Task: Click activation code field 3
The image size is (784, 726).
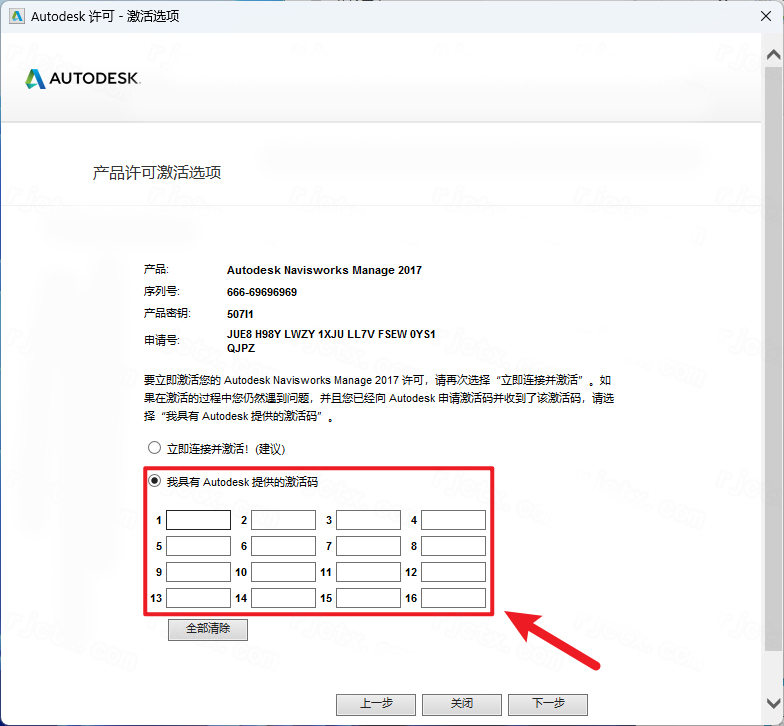Action: (368, 520)
